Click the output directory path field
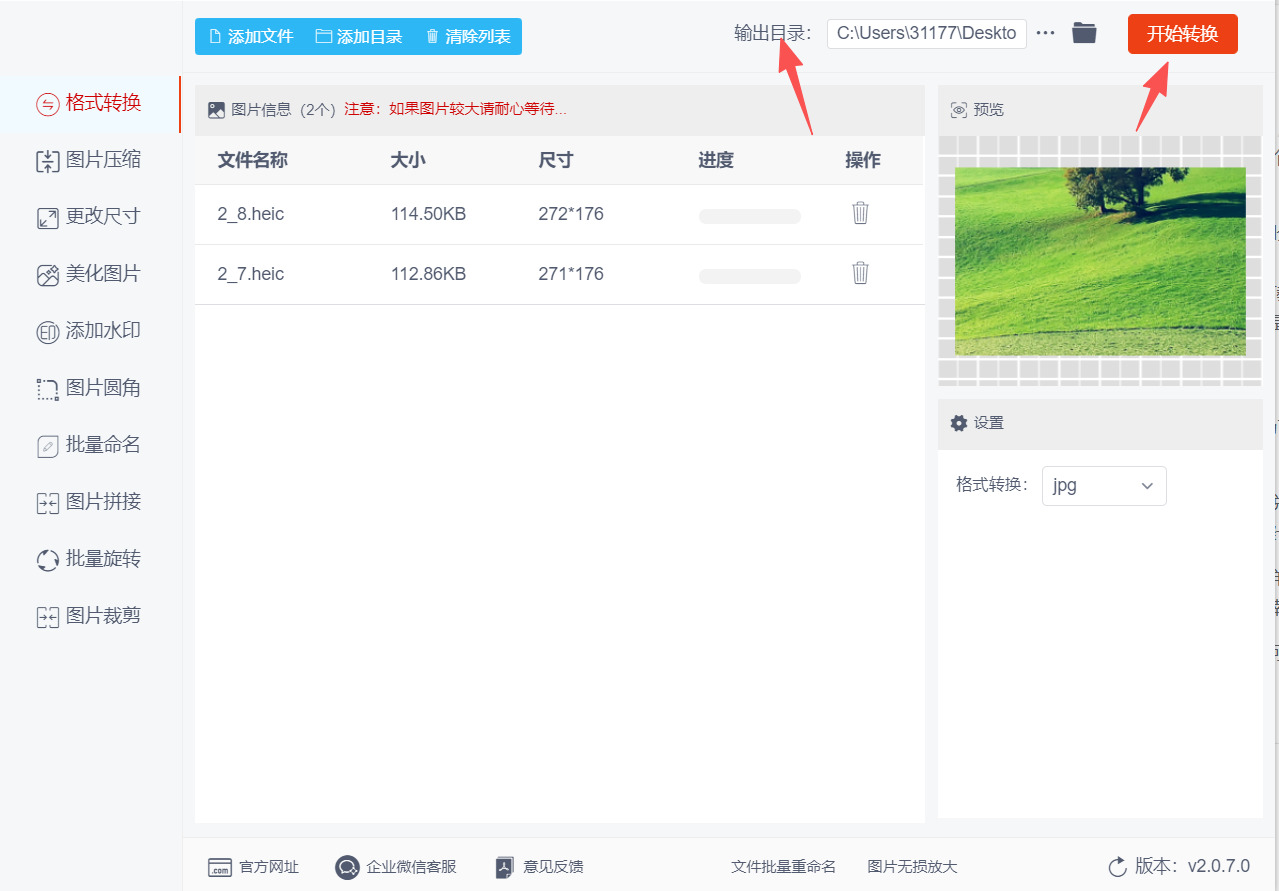Viewport: 1279px width, 891px height. pos(926,33)
